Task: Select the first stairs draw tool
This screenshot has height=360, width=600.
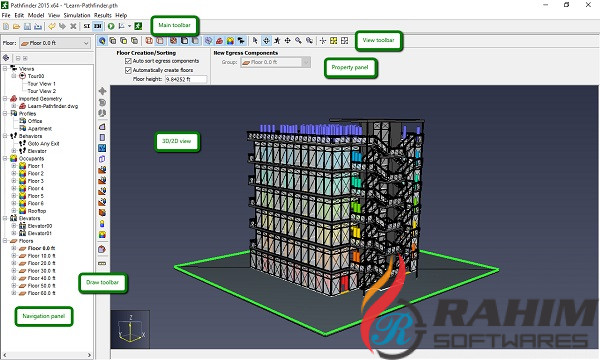Action: [x=102, y=169]
